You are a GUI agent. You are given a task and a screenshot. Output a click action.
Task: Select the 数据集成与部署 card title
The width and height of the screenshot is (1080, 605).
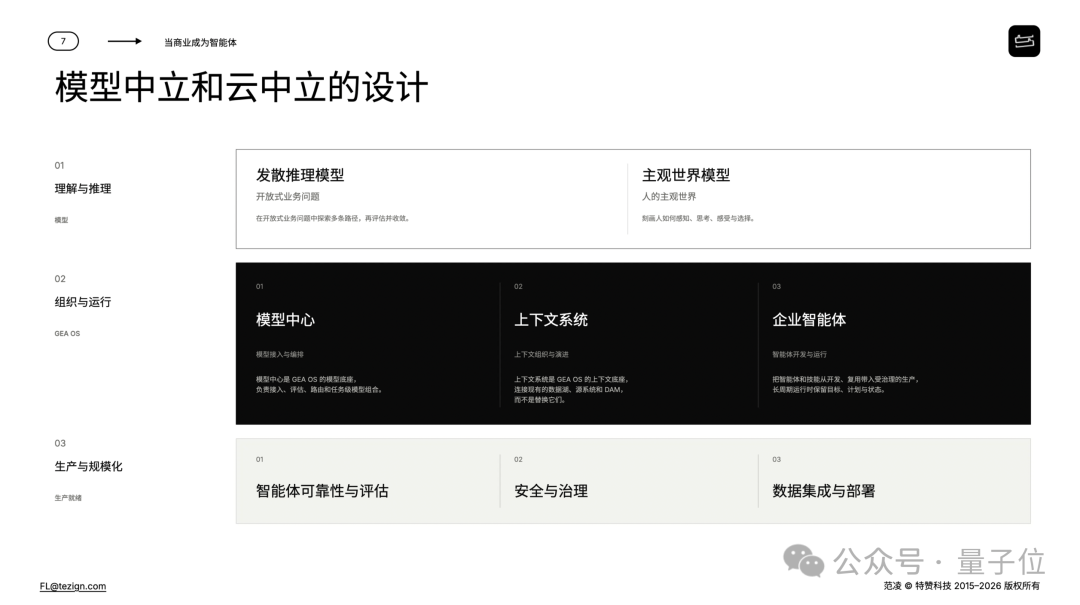[824, 491]
